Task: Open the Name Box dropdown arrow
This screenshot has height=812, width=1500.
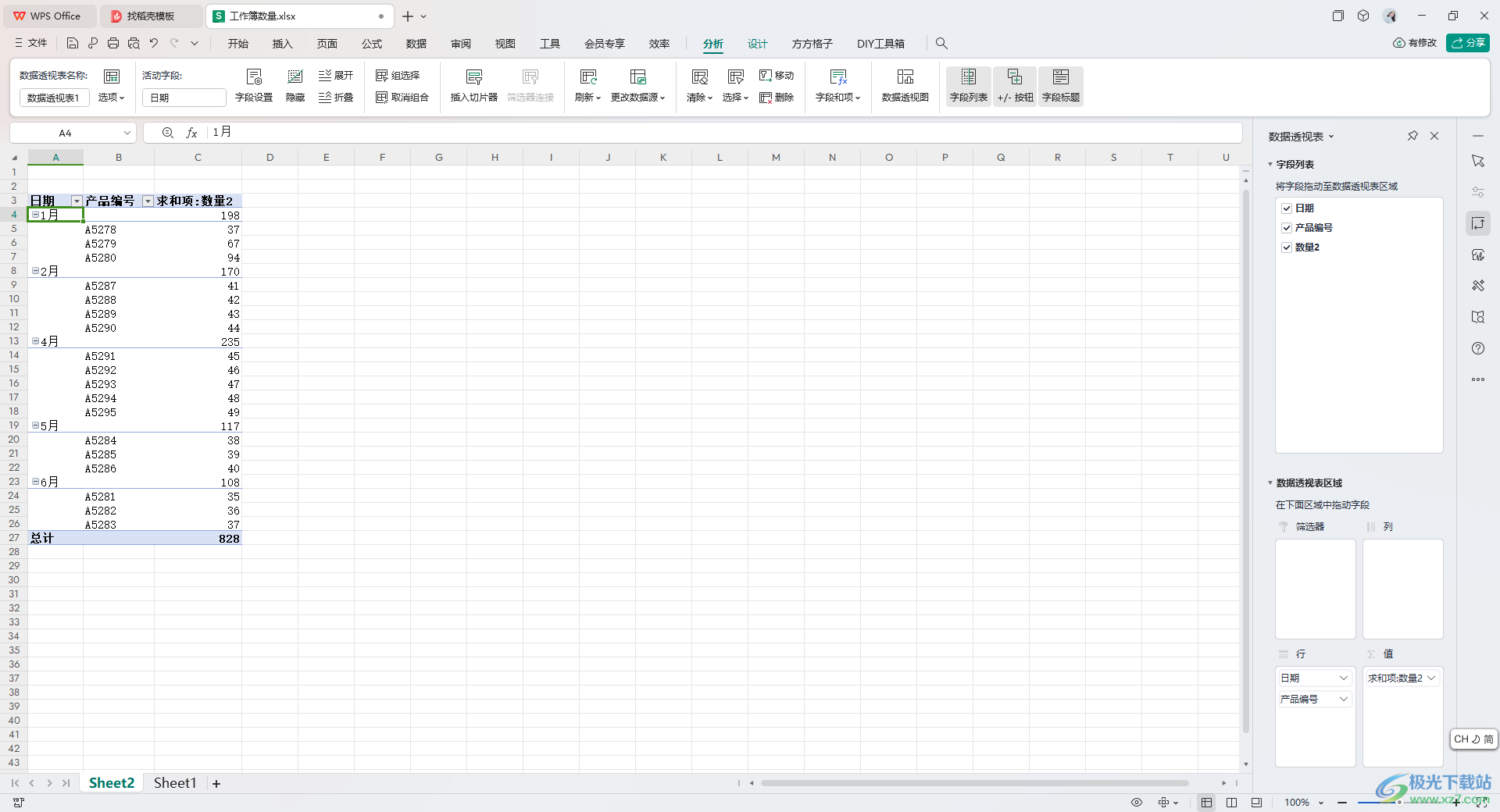Action: [127, 133]
